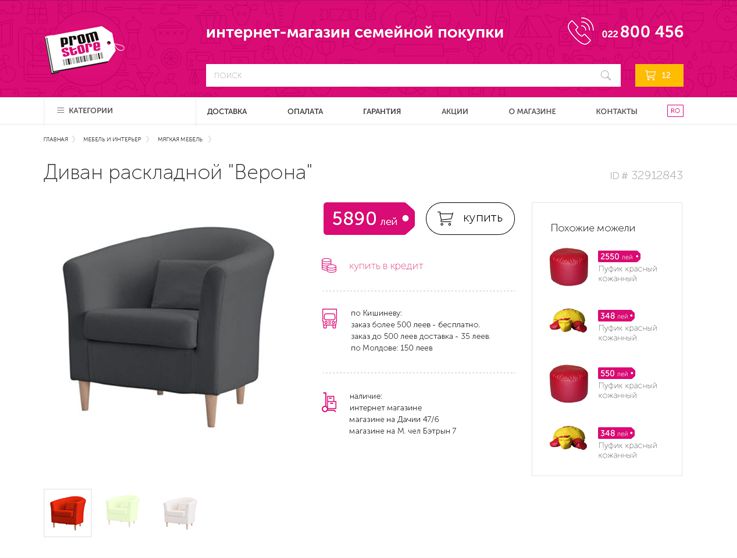
Task: Select the red armchair color thumbnail
Action: tap(68, 513)
